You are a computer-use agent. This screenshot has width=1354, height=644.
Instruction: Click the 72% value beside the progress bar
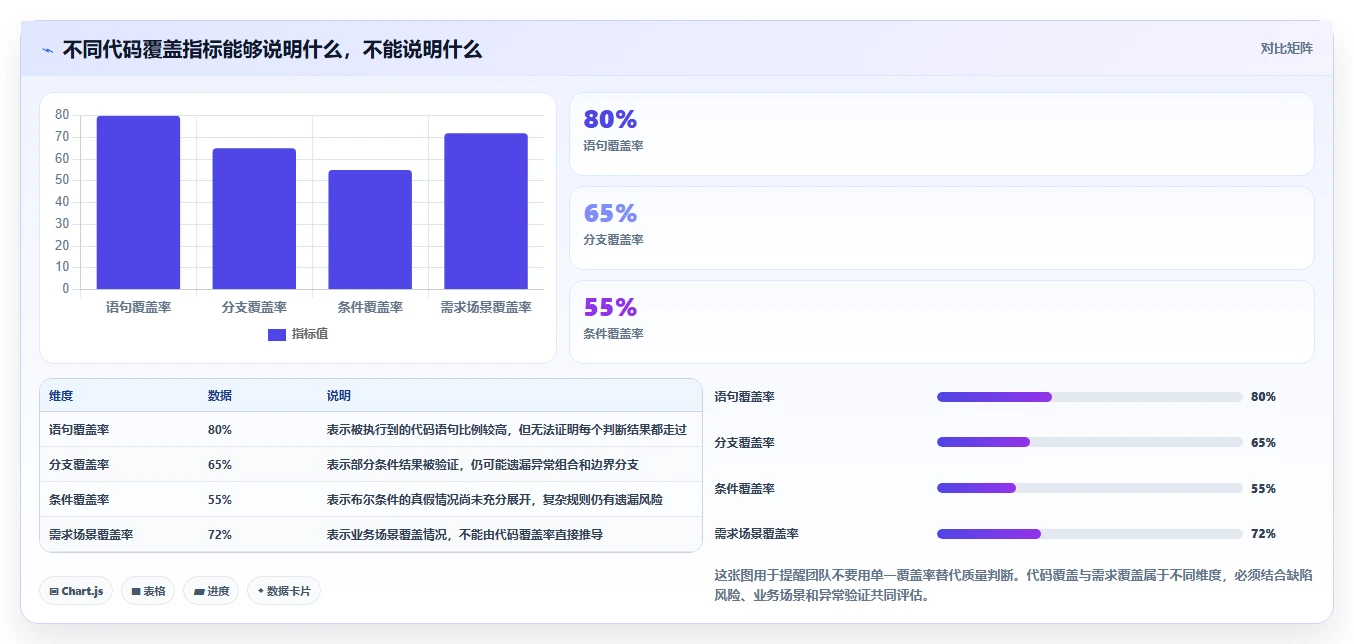(1263, 534)
